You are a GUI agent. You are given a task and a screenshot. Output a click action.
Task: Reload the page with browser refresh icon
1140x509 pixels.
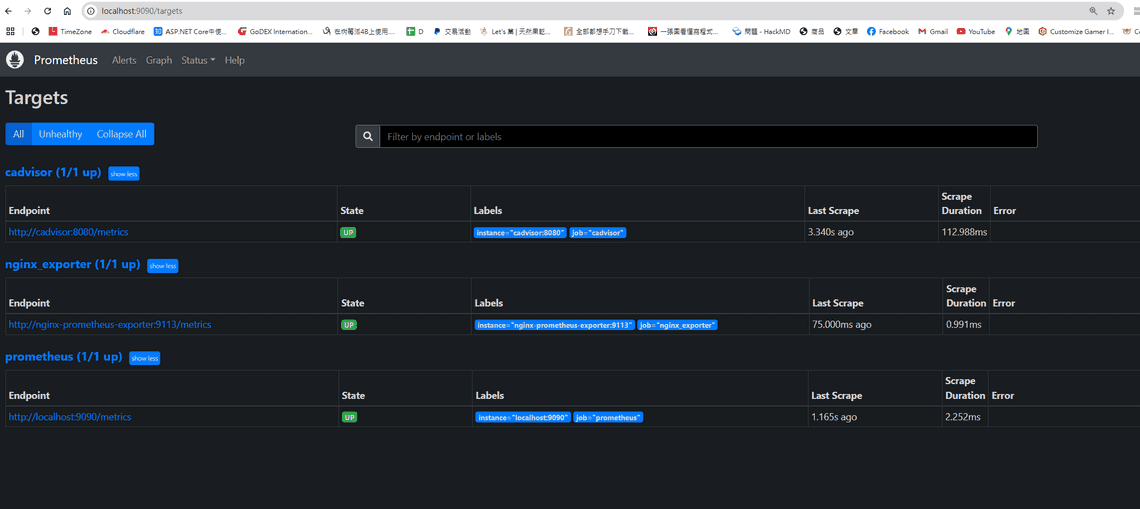[47, 11]
